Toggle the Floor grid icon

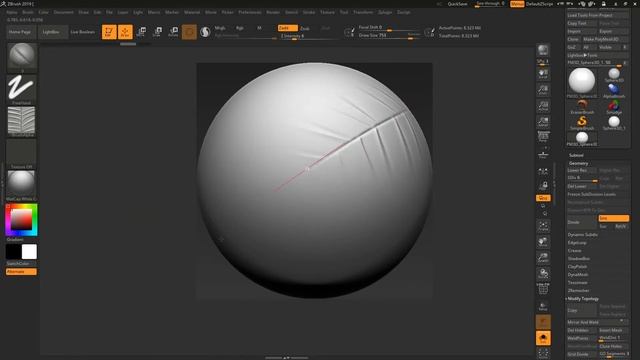(x=543, y=154)
